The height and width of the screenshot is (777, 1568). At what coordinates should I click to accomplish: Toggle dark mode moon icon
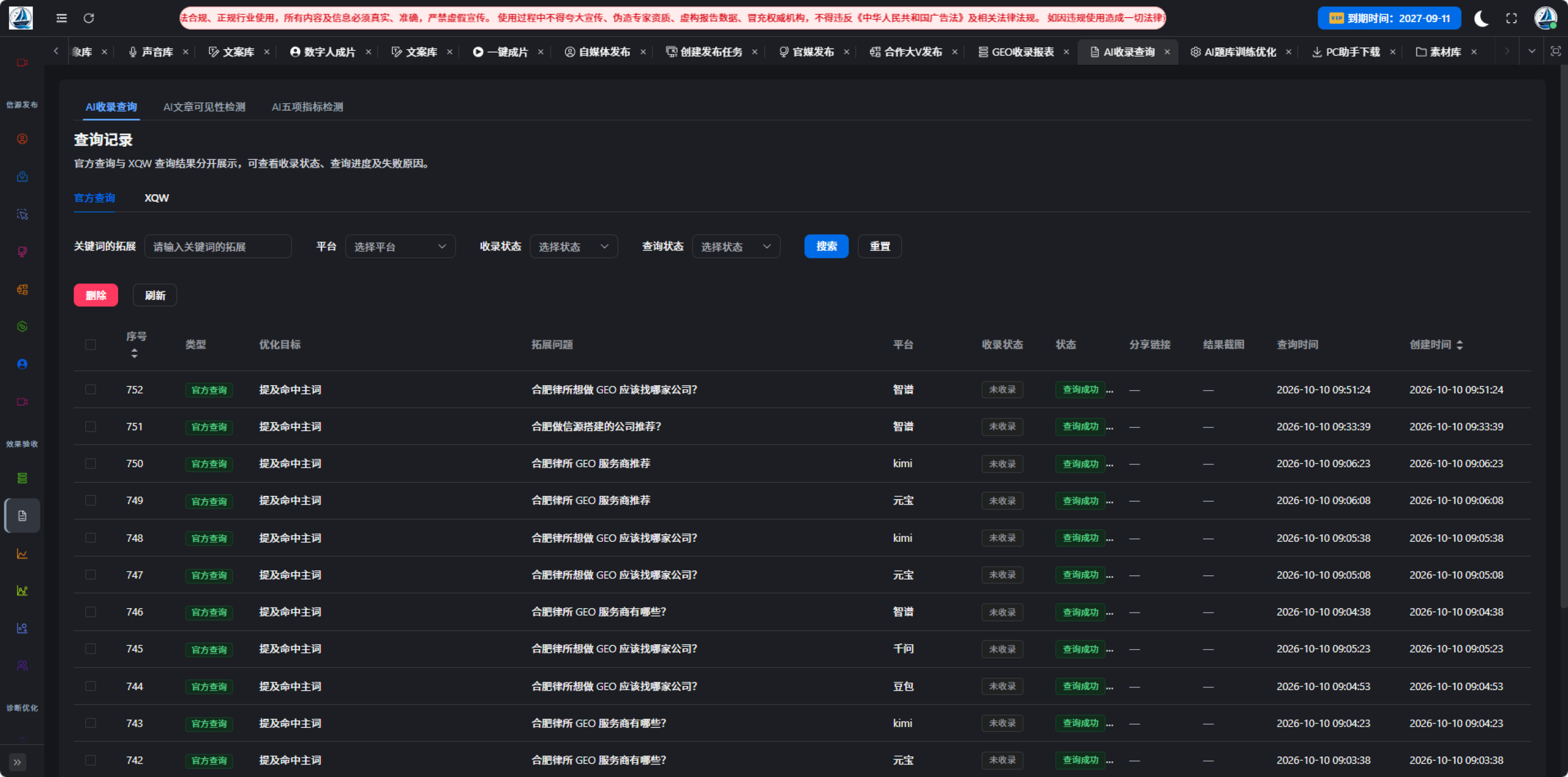point(1481,18)
